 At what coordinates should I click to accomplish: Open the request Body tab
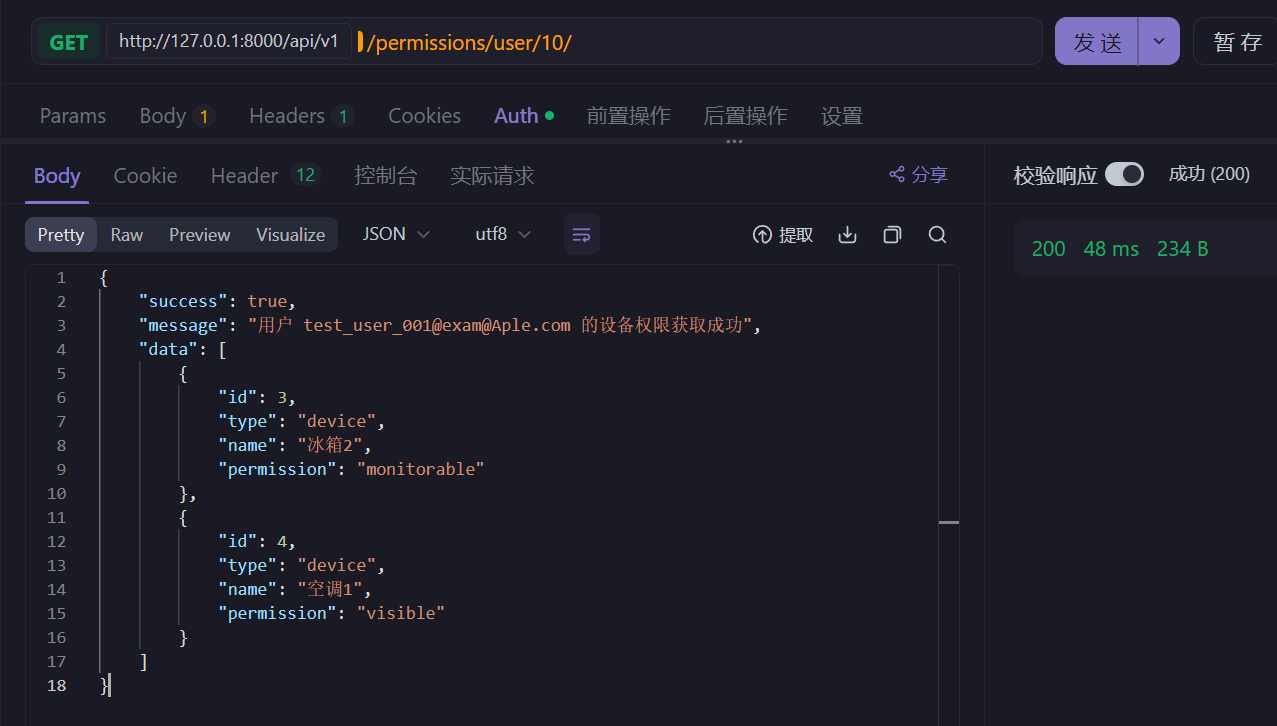pyautogui.click(x=177, y=116)
